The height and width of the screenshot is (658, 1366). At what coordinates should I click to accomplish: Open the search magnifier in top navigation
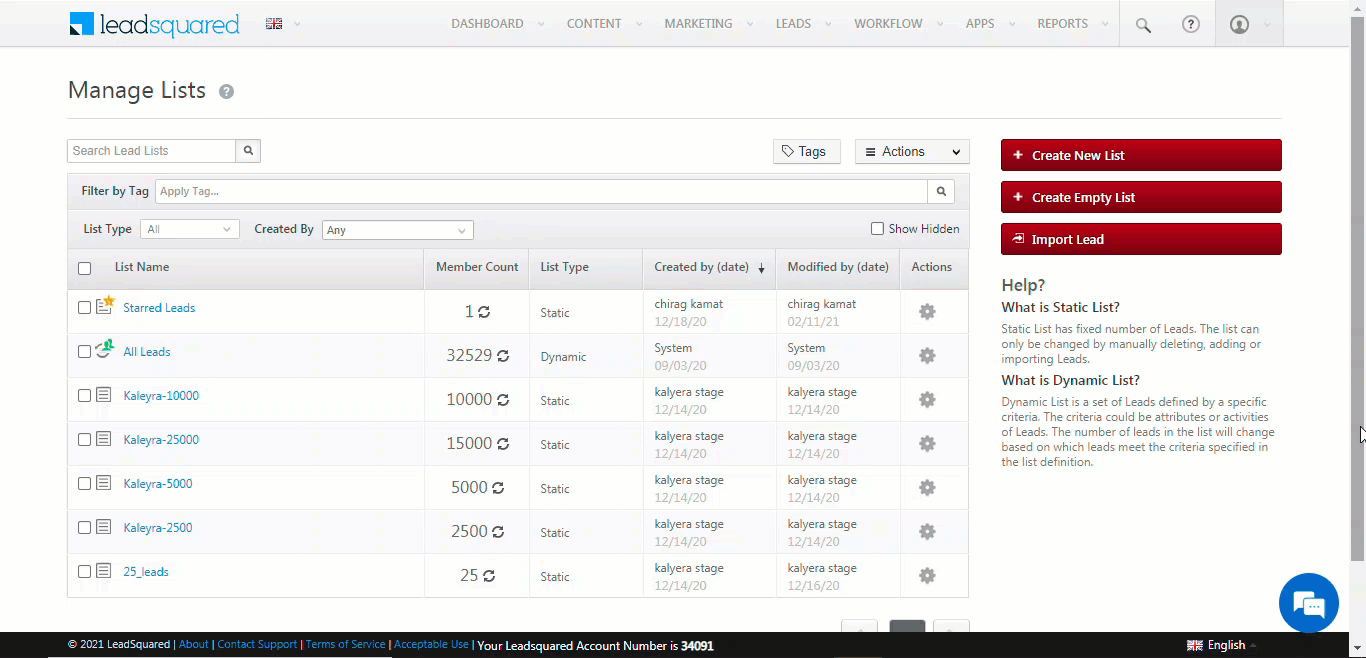coord(1143,25)
